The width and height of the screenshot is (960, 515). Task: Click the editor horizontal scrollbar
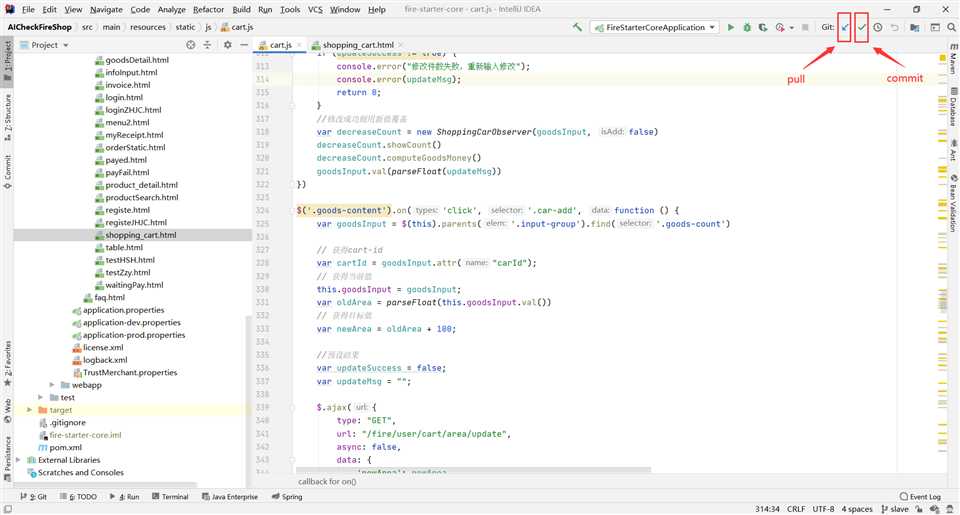pyautogui.click(x=473, y=470)
